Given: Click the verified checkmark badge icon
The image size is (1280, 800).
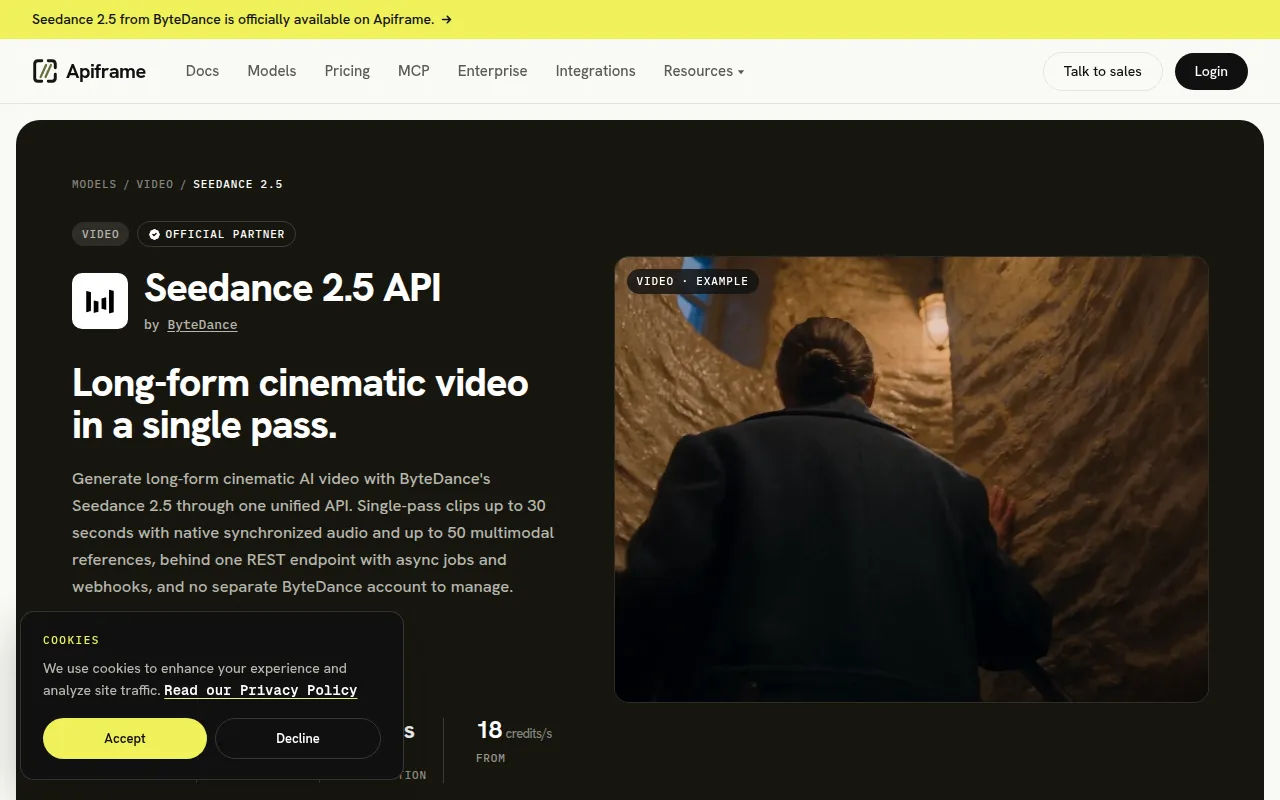Looking at the screenshot, I should (x=154, y=234).
